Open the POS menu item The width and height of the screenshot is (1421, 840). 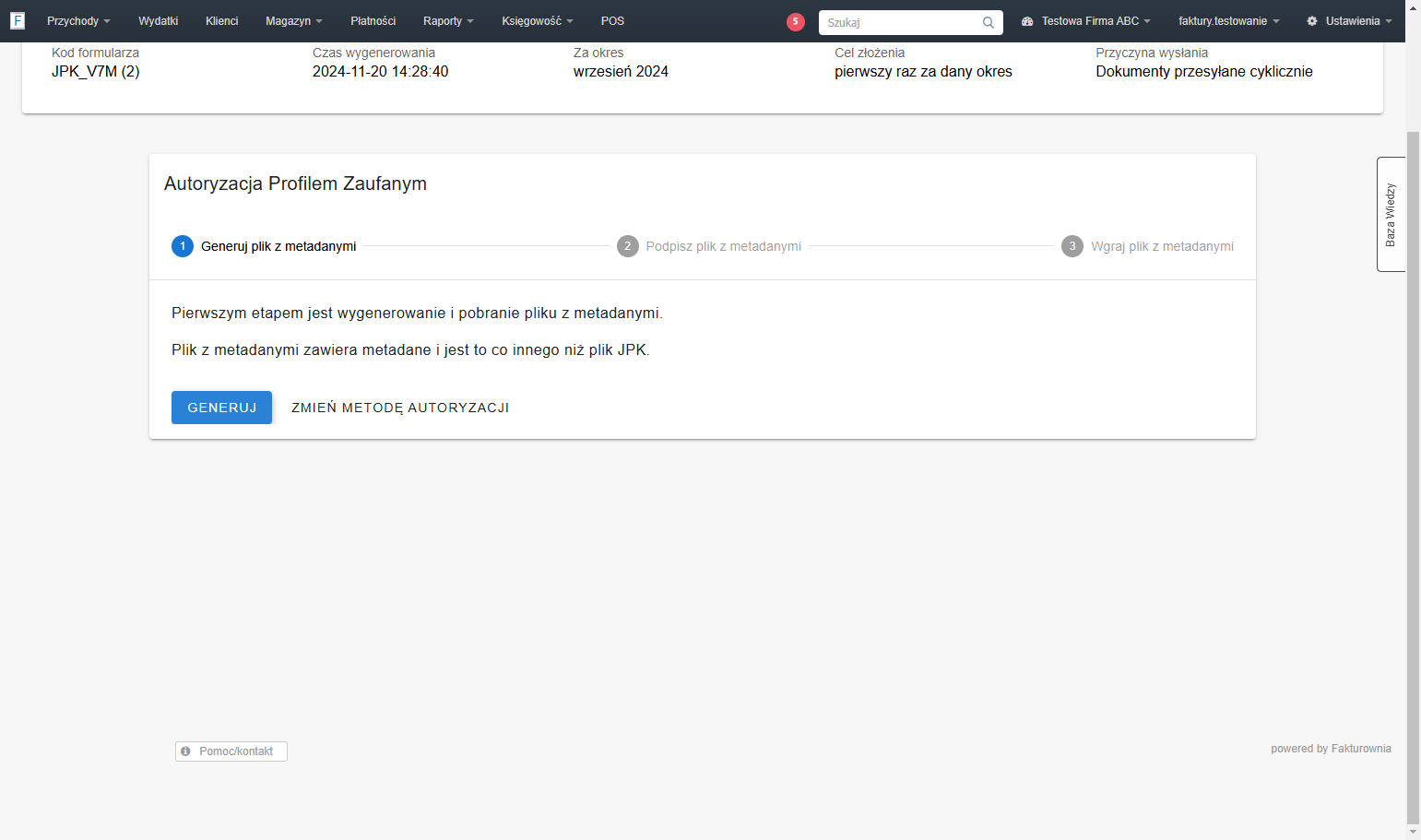click(x=612, y=21)
